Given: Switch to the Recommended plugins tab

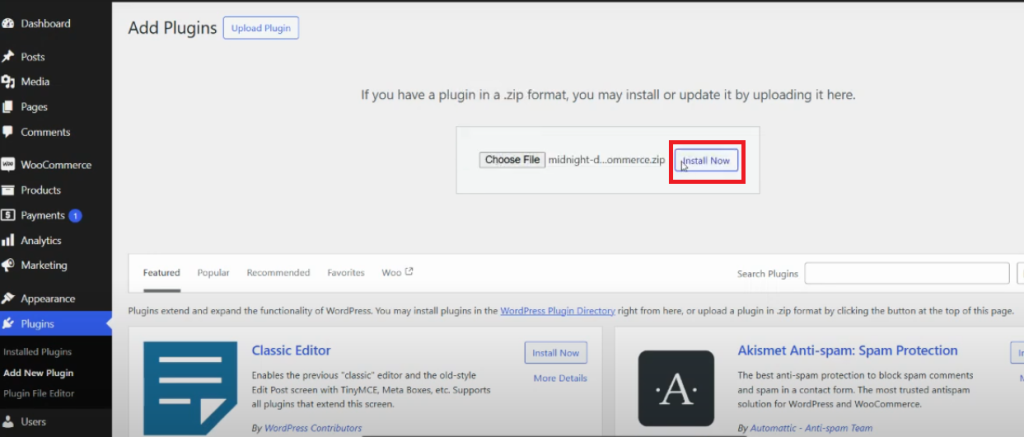Looking at the screenshot, I should click(x=278, y=273).
